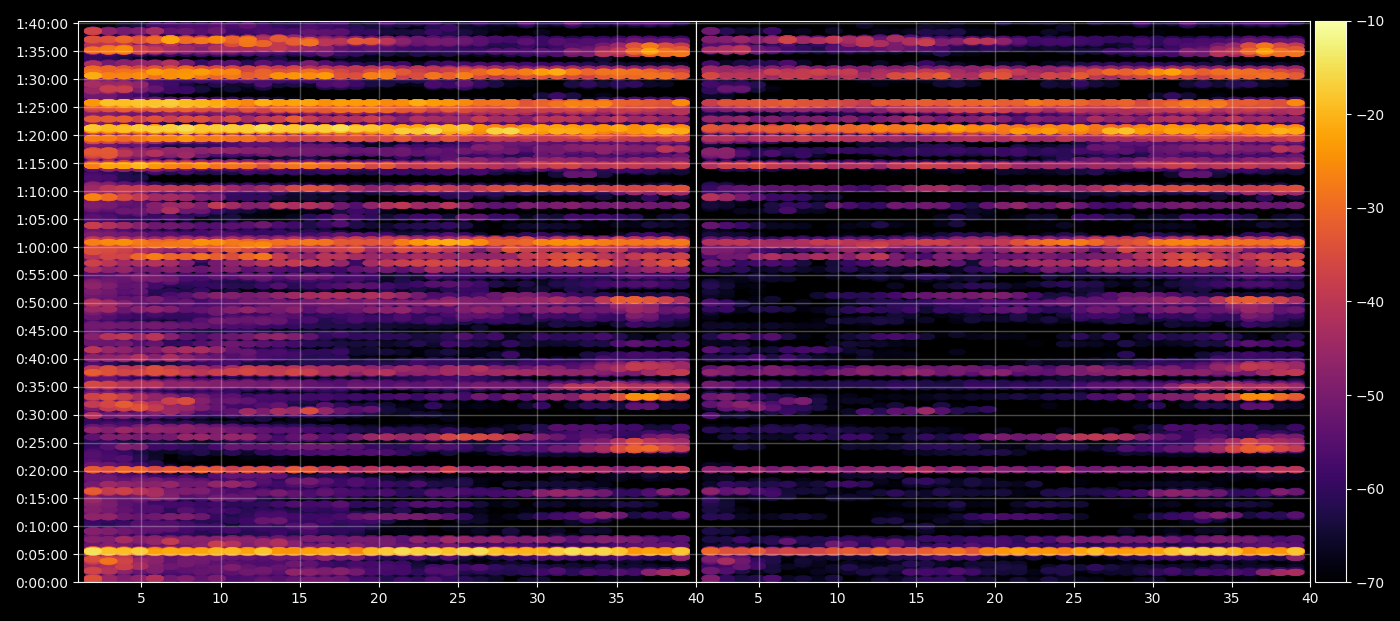This screenshot has width=1400, height=621.
Task: Click the −50 colorbar tick label
Action: (1369, 396)
